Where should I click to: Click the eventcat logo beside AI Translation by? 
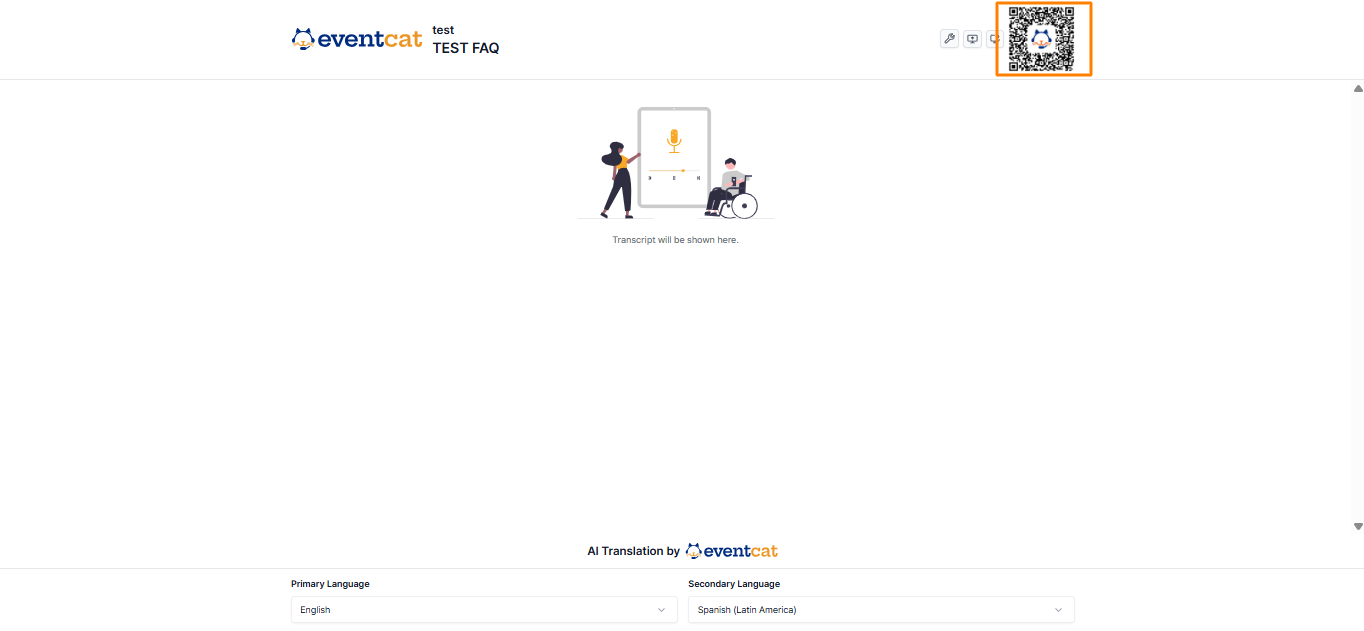731,551
